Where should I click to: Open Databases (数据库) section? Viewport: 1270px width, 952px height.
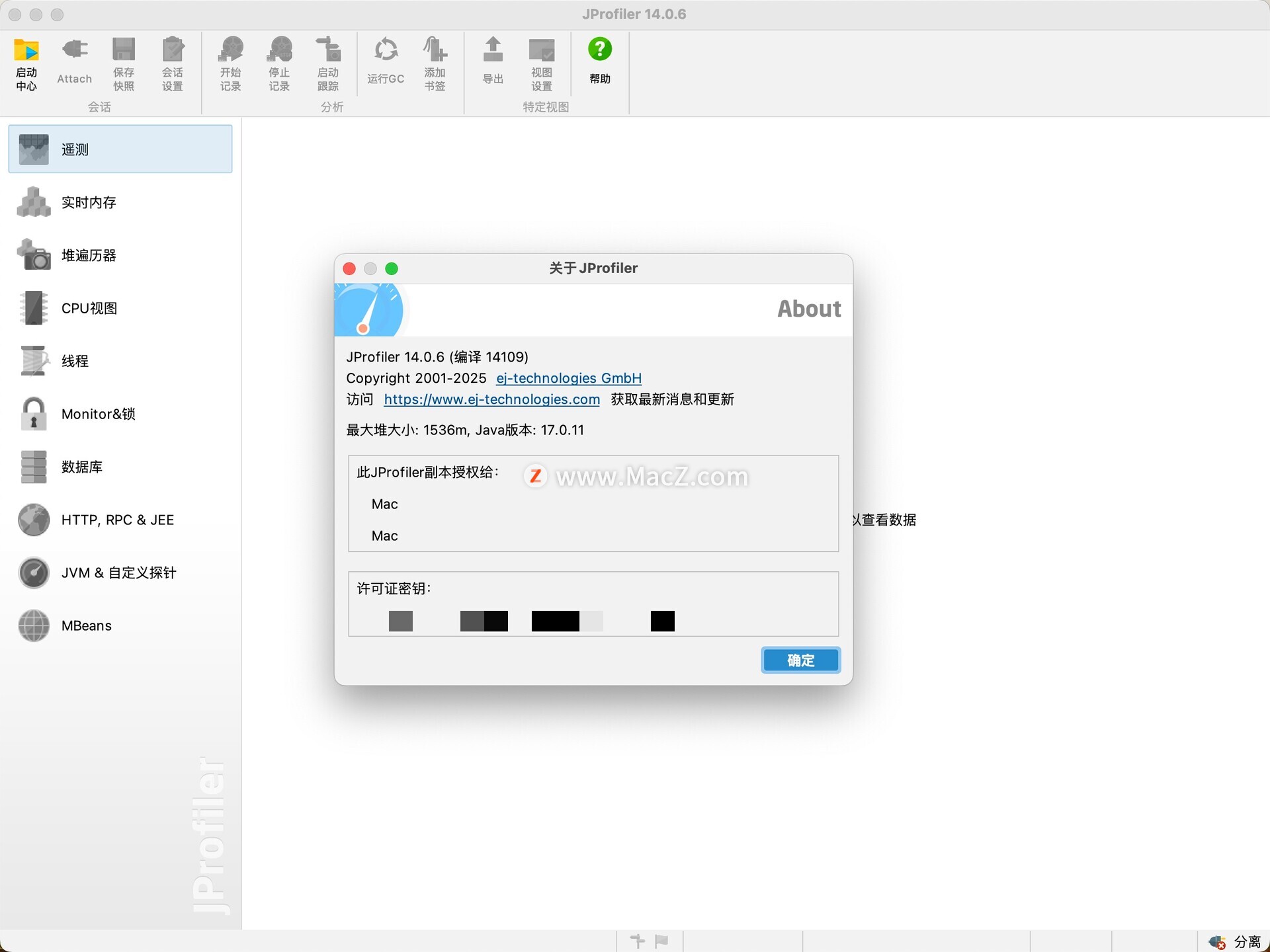(x=120, y=467)
